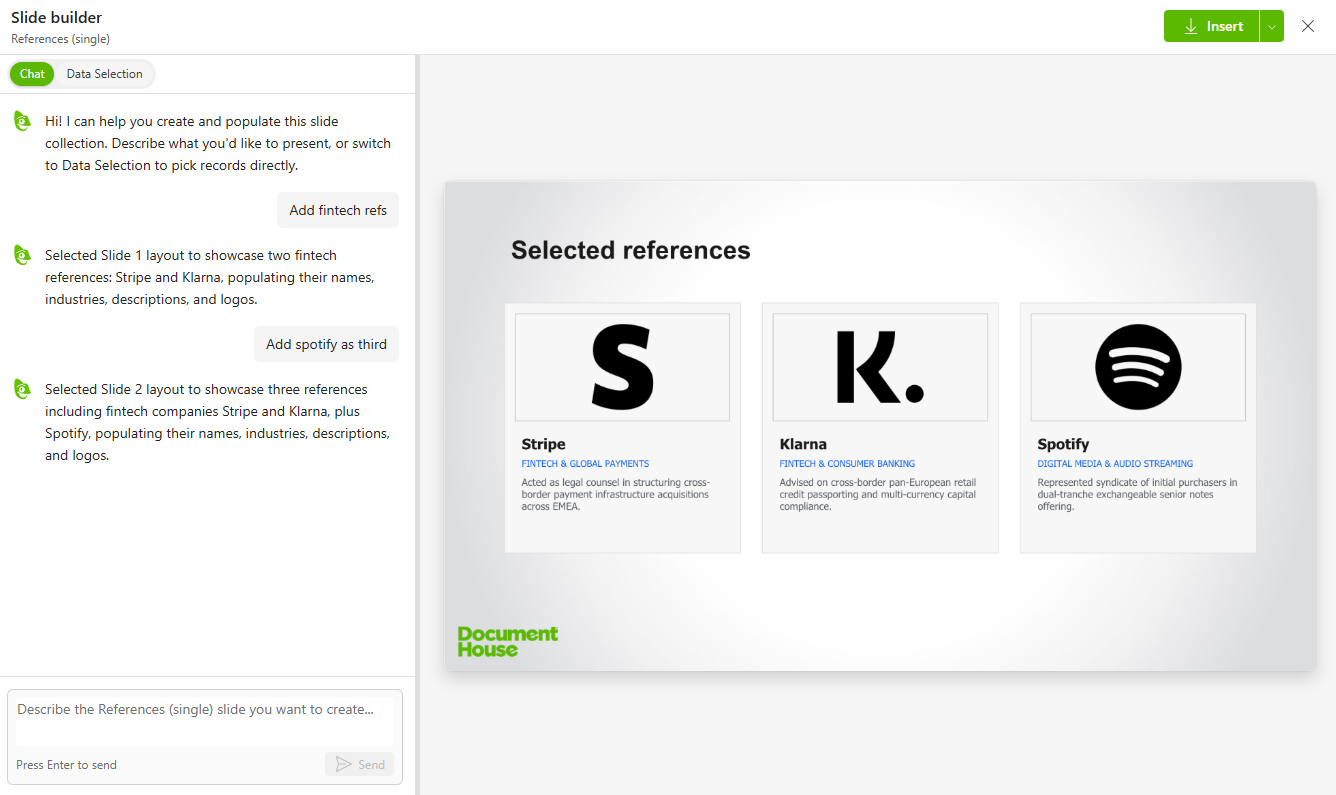Switch to the Data Selection tab
This screenshot has height=795, width=1336.
[105, 74]
